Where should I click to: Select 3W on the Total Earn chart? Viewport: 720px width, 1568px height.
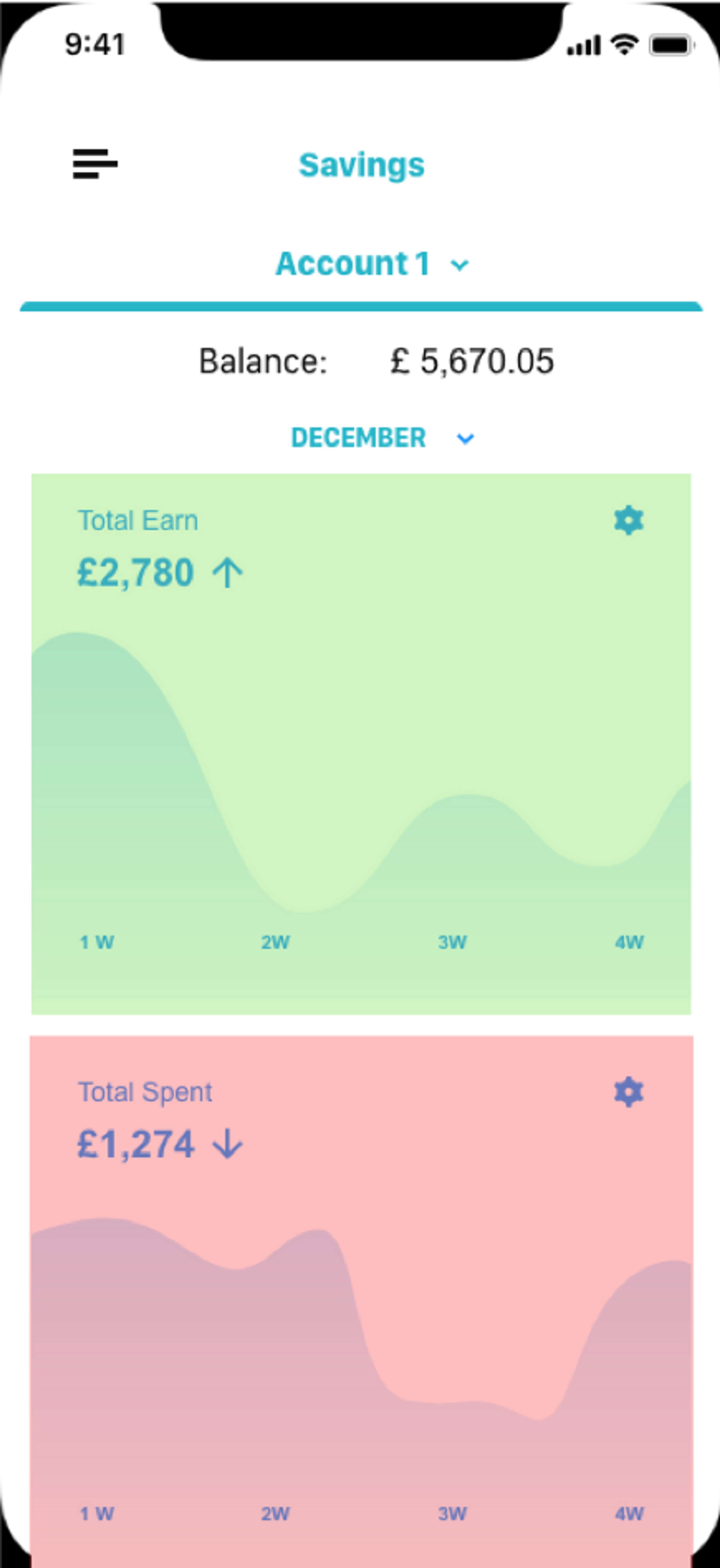[x=452, y=942]
